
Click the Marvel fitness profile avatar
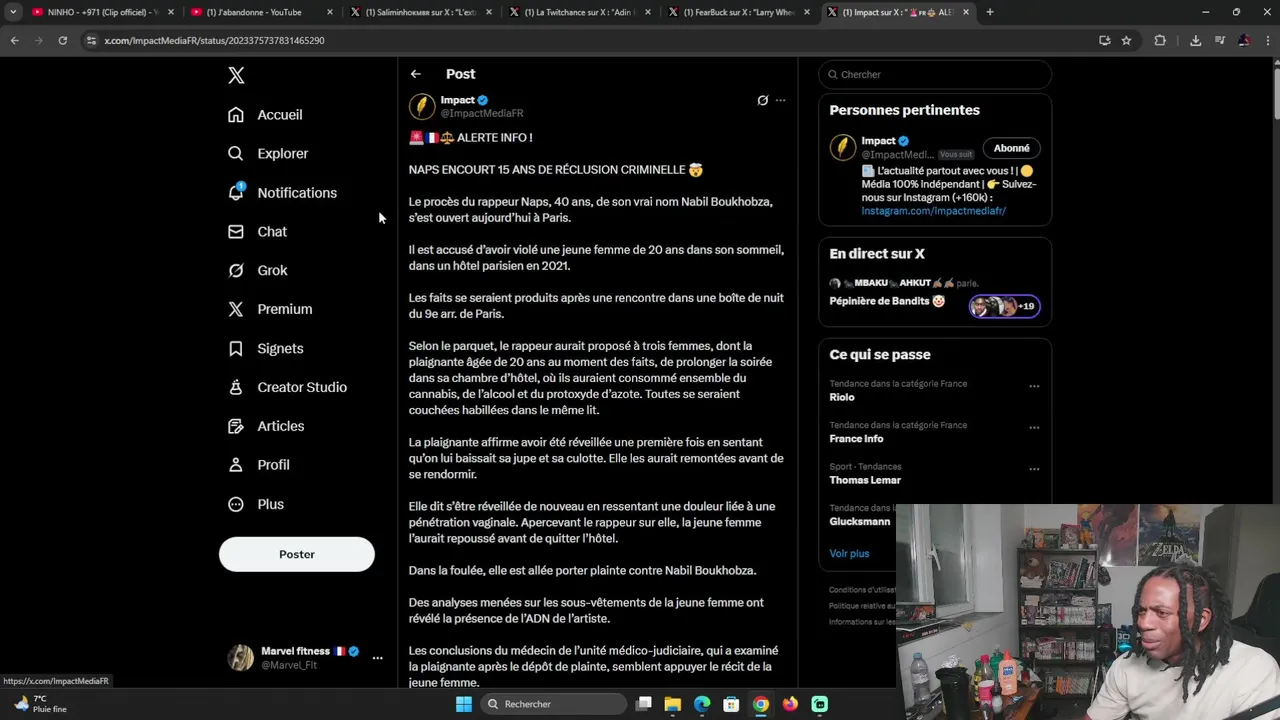click(x=241, y=658)
